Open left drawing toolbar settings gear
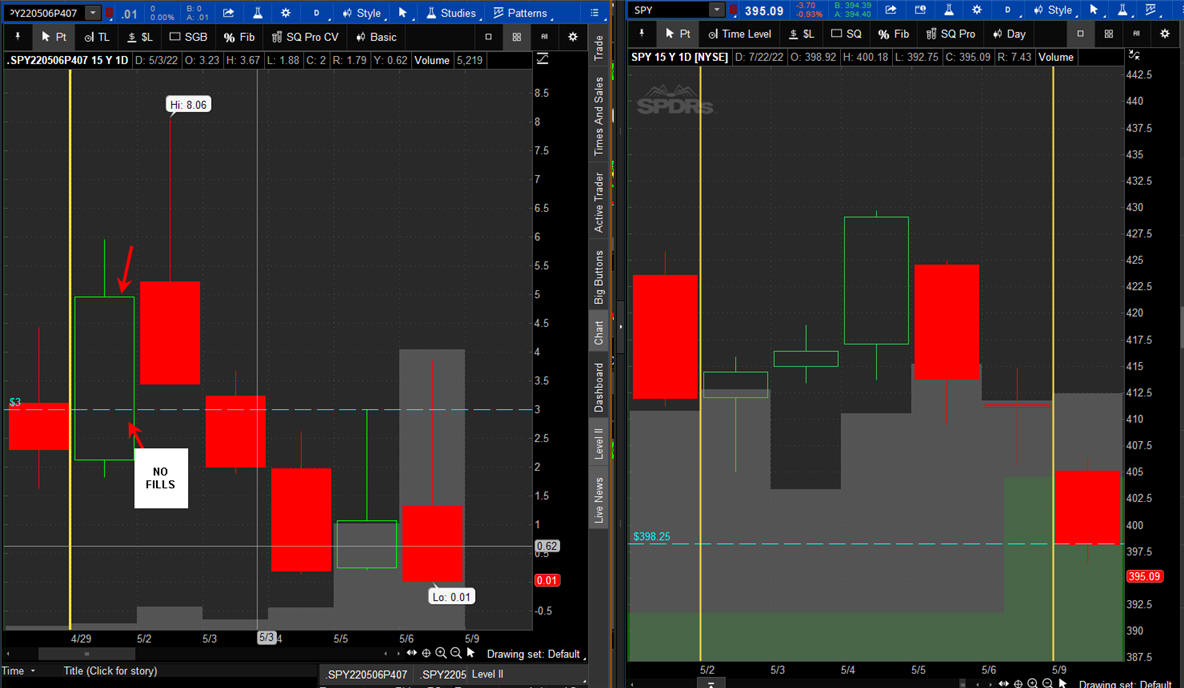This screenshot has width=1184, height=688. 573,36
